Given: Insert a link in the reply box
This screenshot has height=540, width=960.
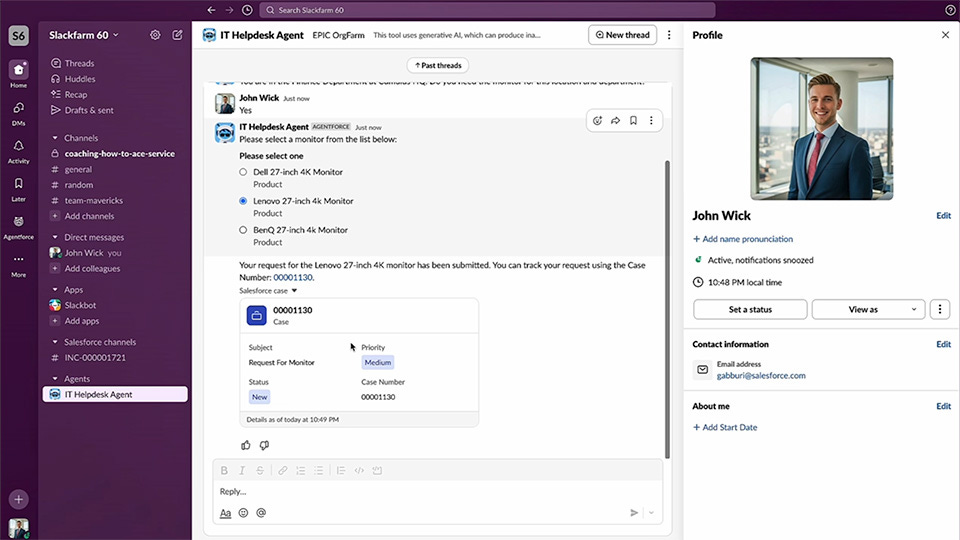Looking at the screenshot, I should [282, 470].
